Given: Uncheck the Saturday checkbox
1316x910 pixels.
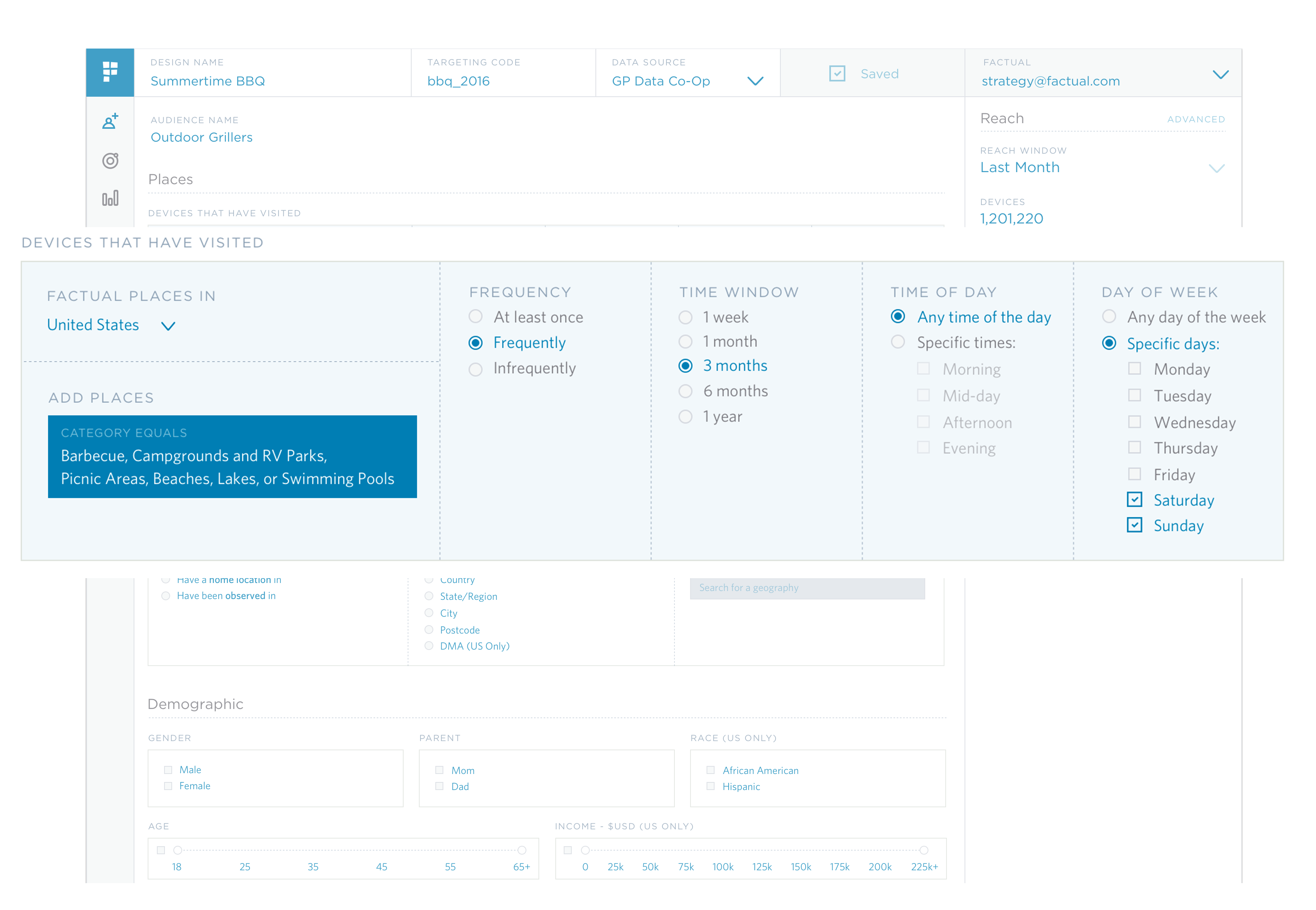Looking at the screenshot, I should [x=1135, y=500].
